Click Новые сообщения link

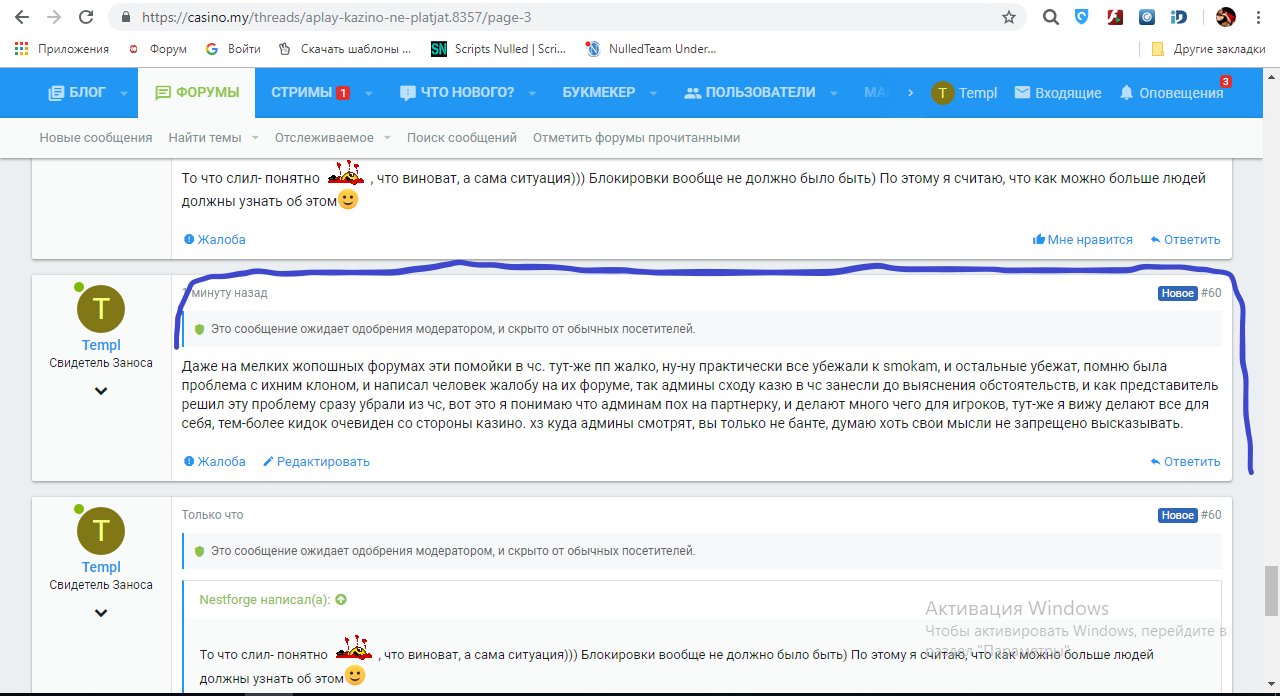point(96,138)
